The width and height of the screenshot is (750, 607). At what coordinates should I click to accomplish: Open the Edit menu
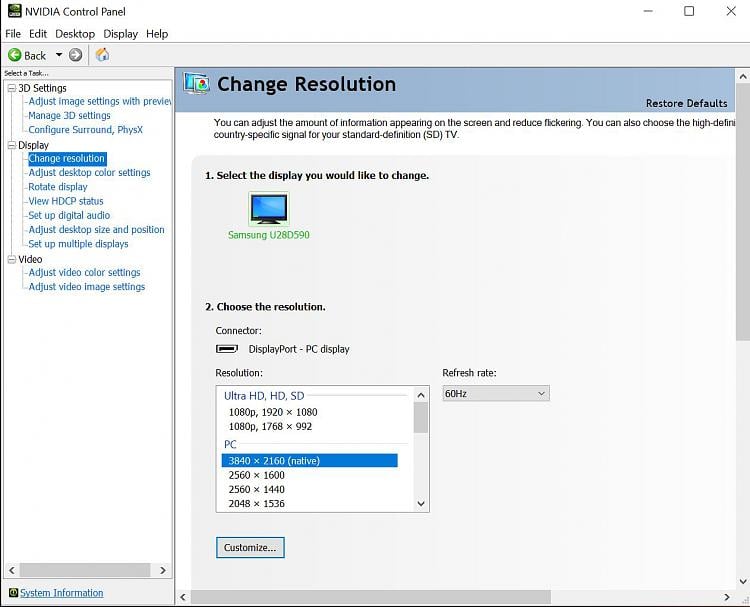click(38, 34)
